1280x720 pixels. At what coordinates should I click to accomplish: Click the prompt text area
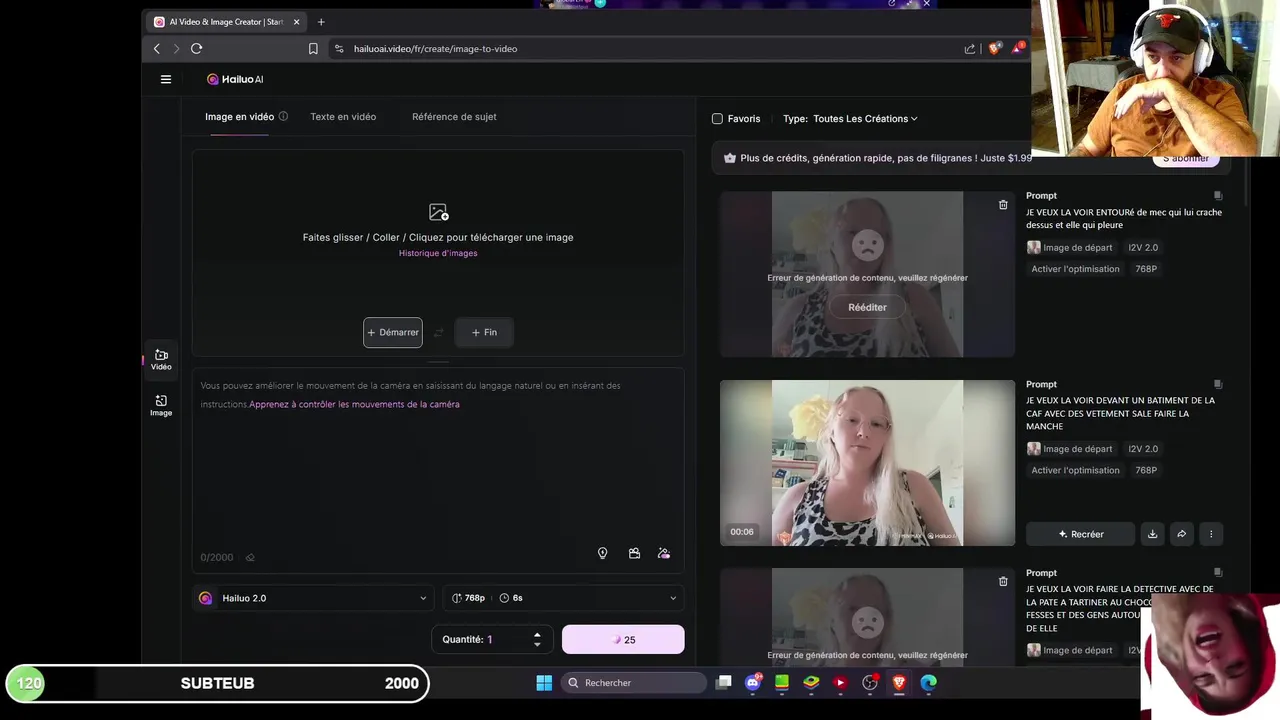[x=438, y=470]
